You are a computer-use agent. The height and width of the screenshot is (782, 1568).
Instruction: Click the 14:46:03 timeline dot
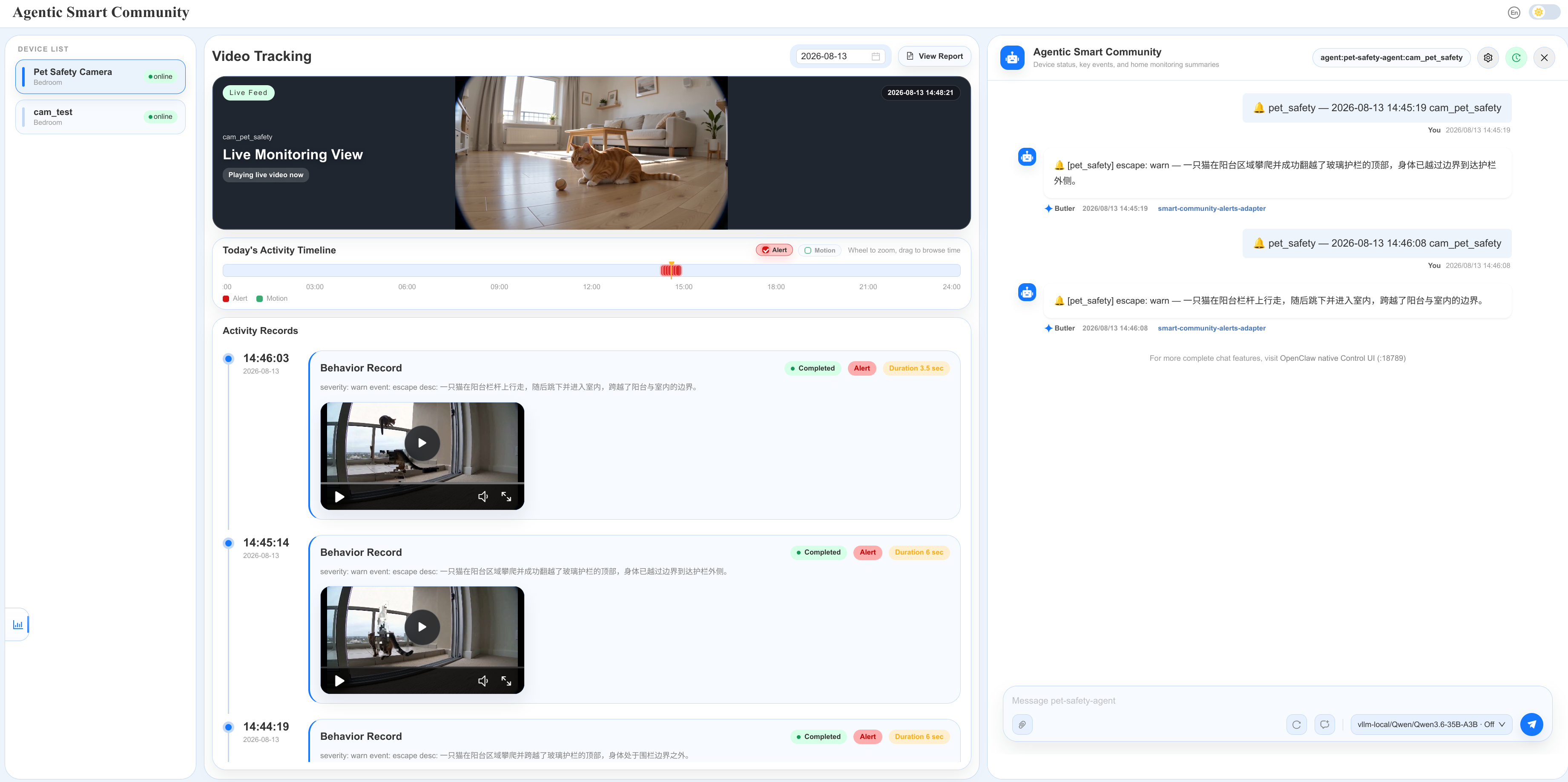[228, 359]
